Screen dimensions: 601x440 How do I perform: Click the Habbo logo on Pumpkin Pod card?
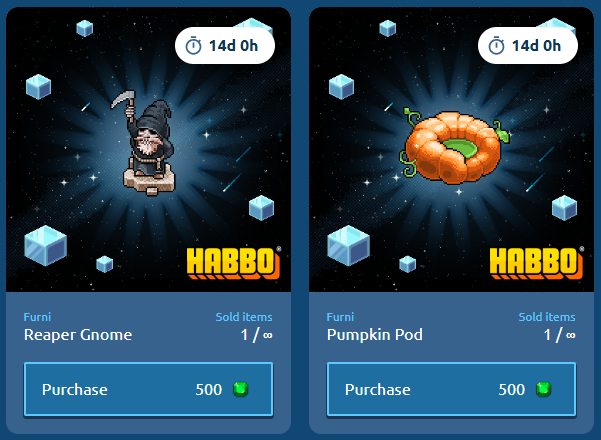click(x=537, y=263)
